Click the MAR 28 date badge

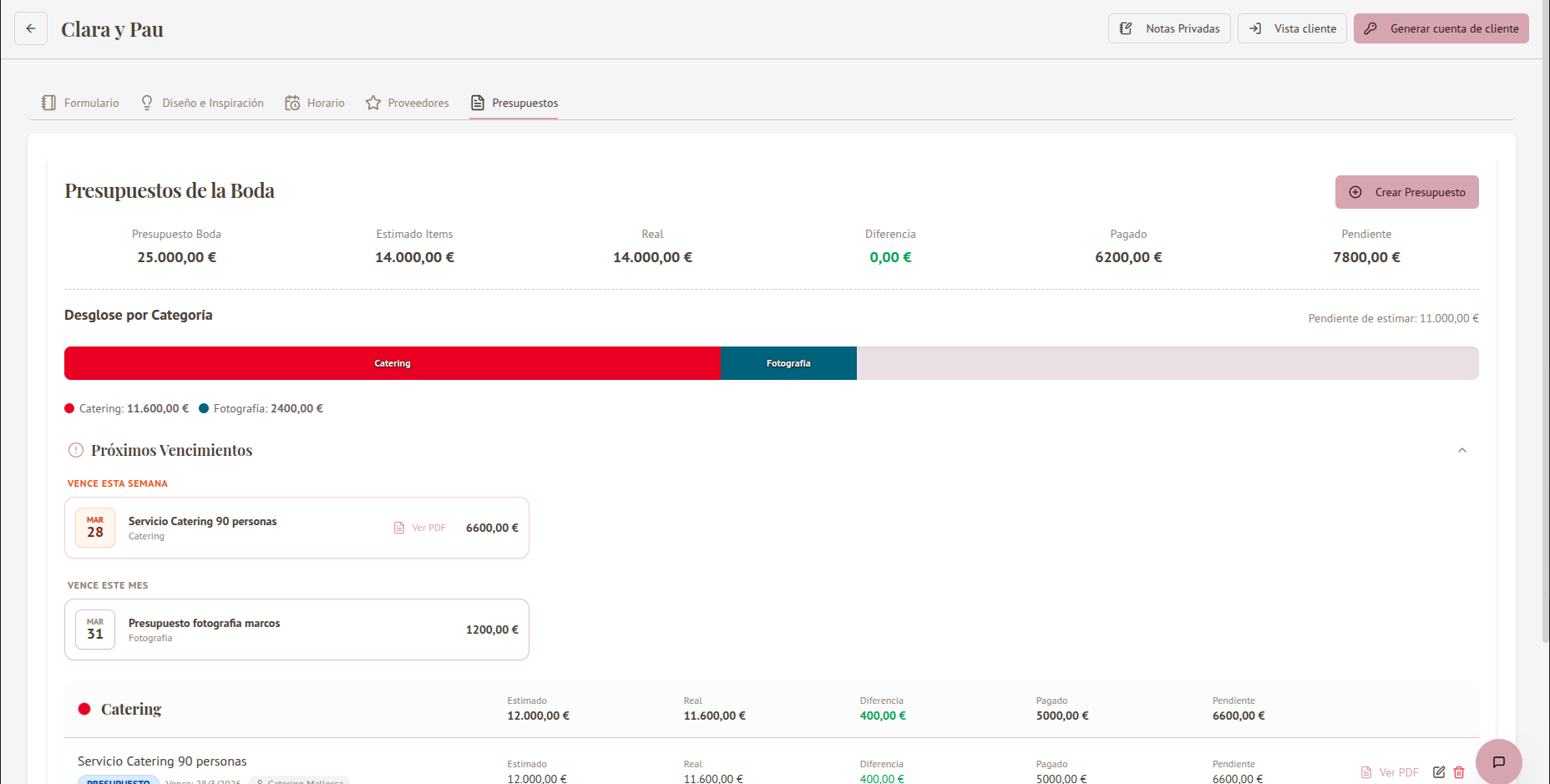pyautogui.click(x=95, y=528)
